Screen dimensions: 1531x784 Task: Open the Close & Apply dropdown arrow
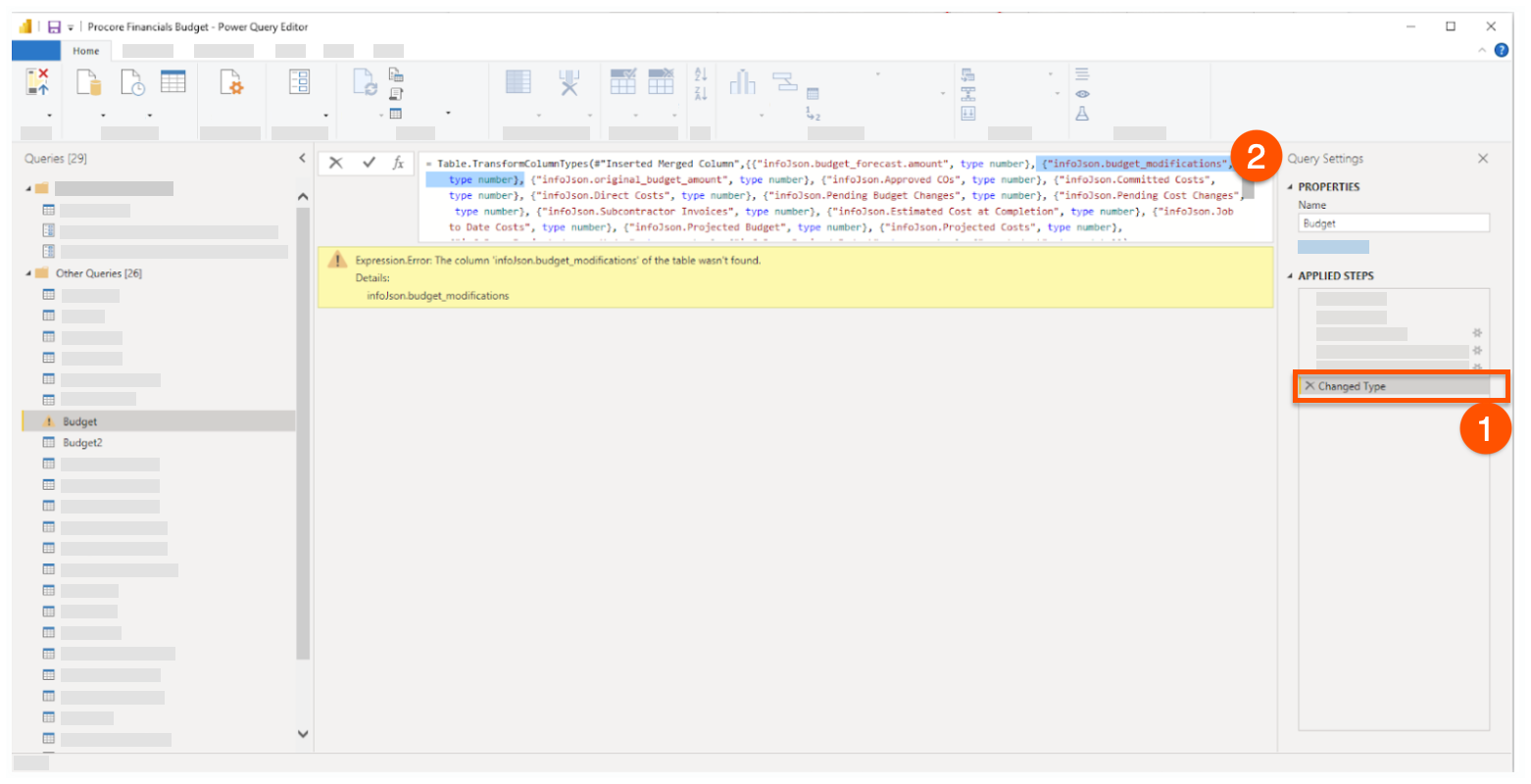[x=49, y=116]
